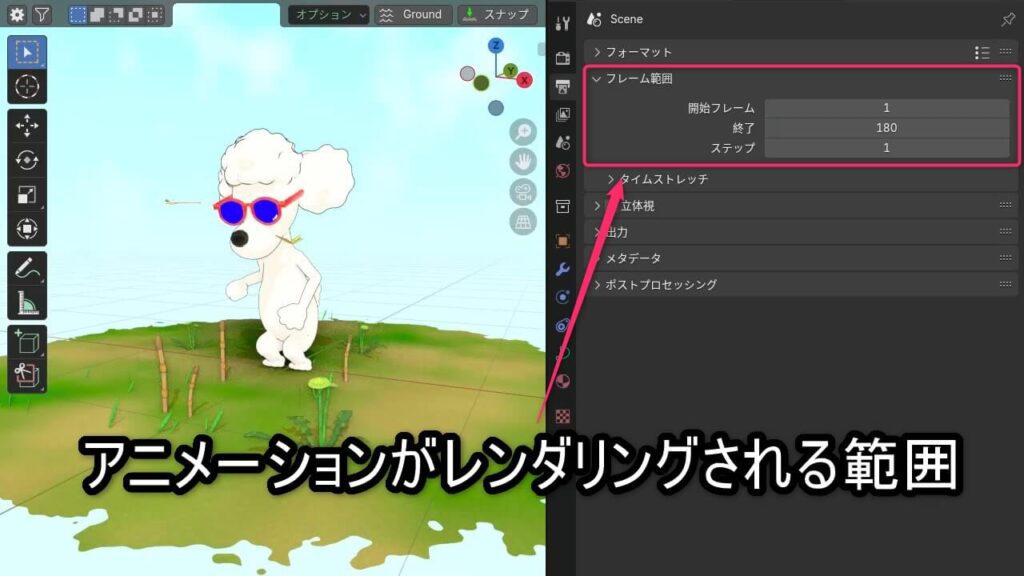Select the 3D Cursor tool

point(27,86)
